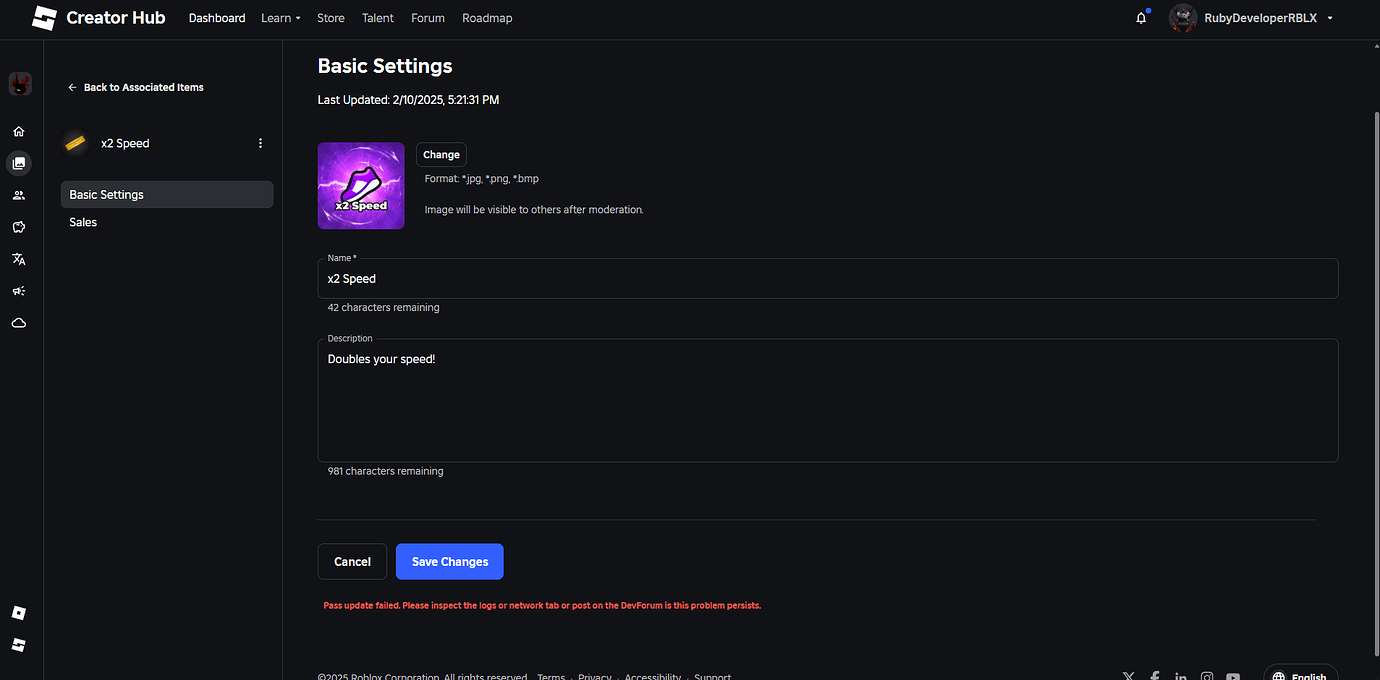Switch to the Sales tab
Image resolution: width=1380 pixels, height=680 pixels.
(x=83, y=221)
